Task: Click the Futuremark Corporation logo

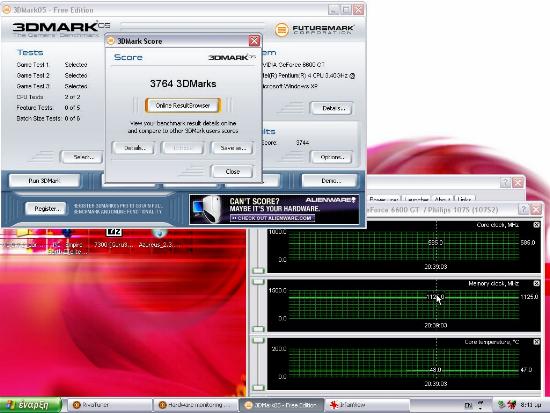Action: [314, 30]
